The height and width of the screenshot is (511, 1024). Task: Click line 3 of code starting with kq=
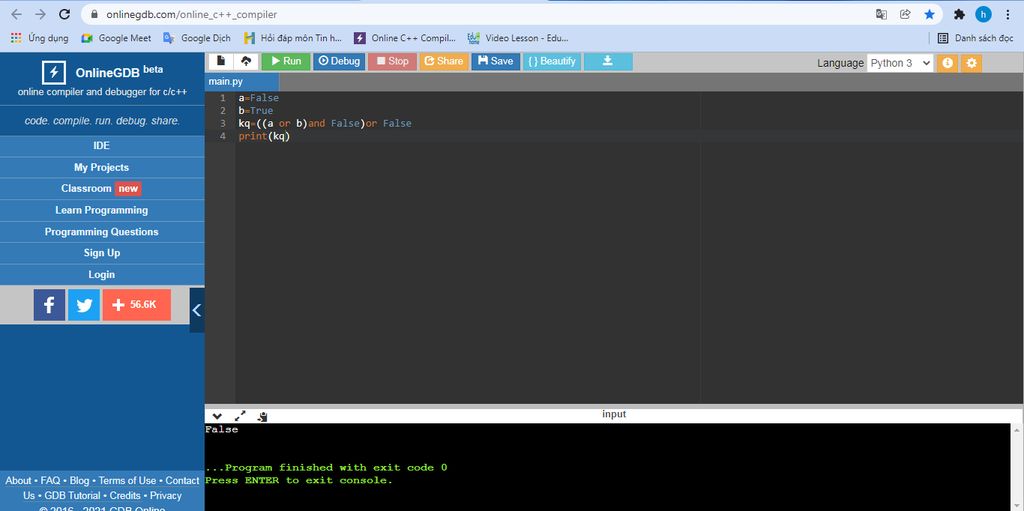pos(325,124)
